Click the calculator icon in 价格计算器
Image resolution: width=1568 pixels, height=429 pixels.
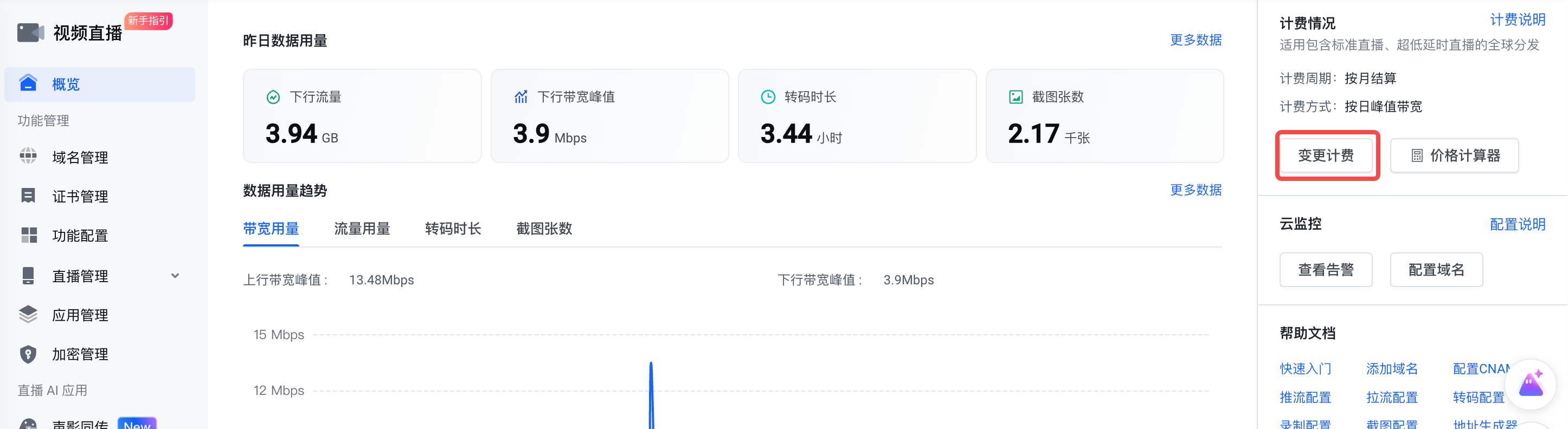tap(1417, 156)
